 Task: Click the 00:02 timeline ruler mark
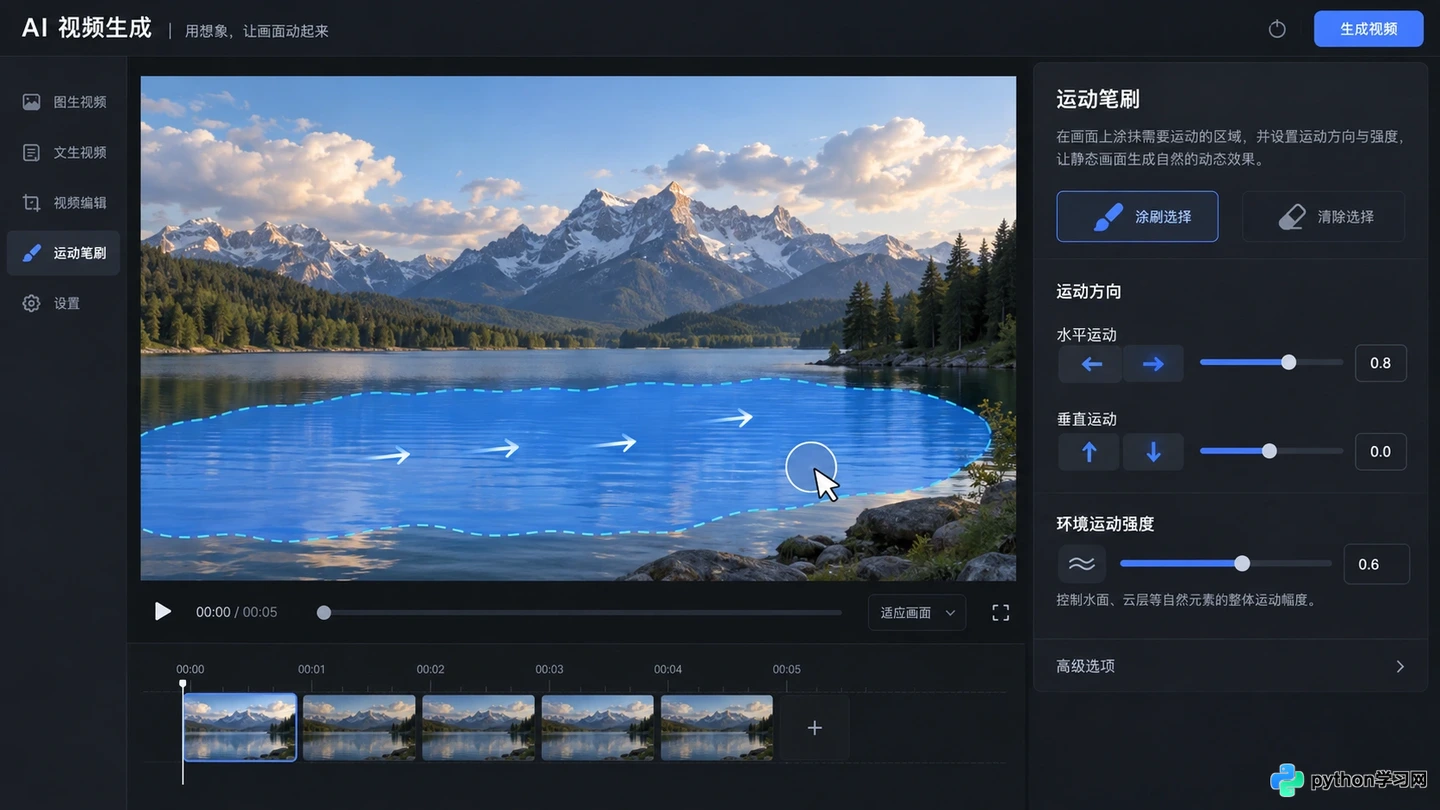(430, 669)
